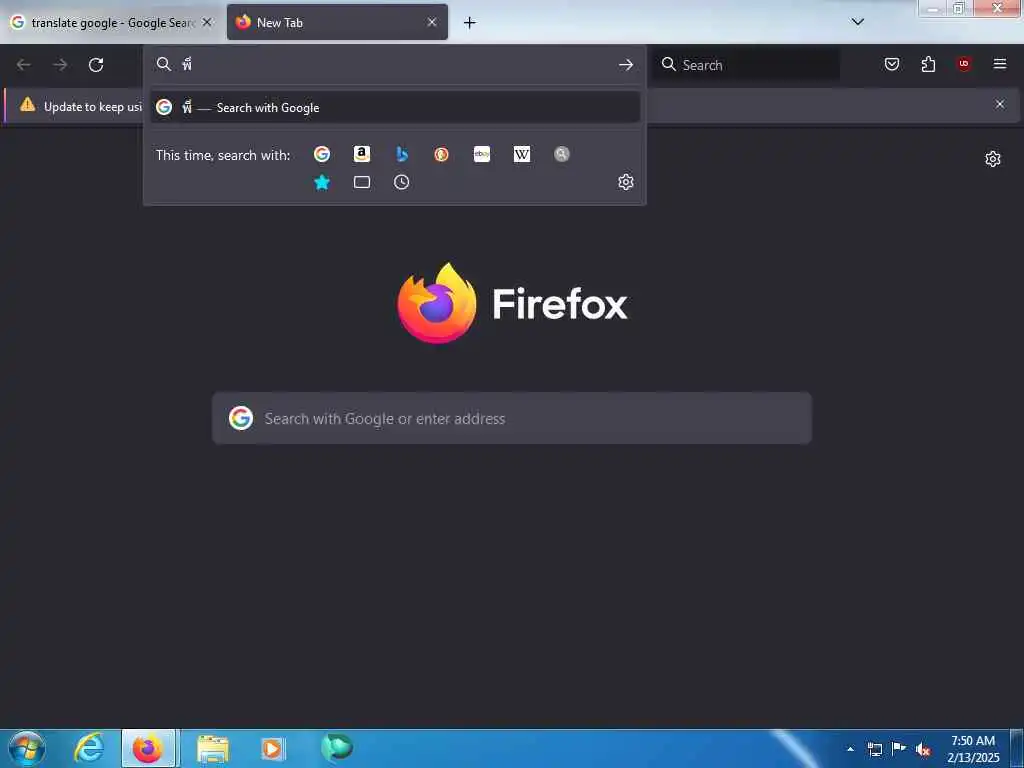Open the Extensions puzzle icon
Viewport: 1024px width, 768px height.
pyautogui.click(x=928, y=64)
